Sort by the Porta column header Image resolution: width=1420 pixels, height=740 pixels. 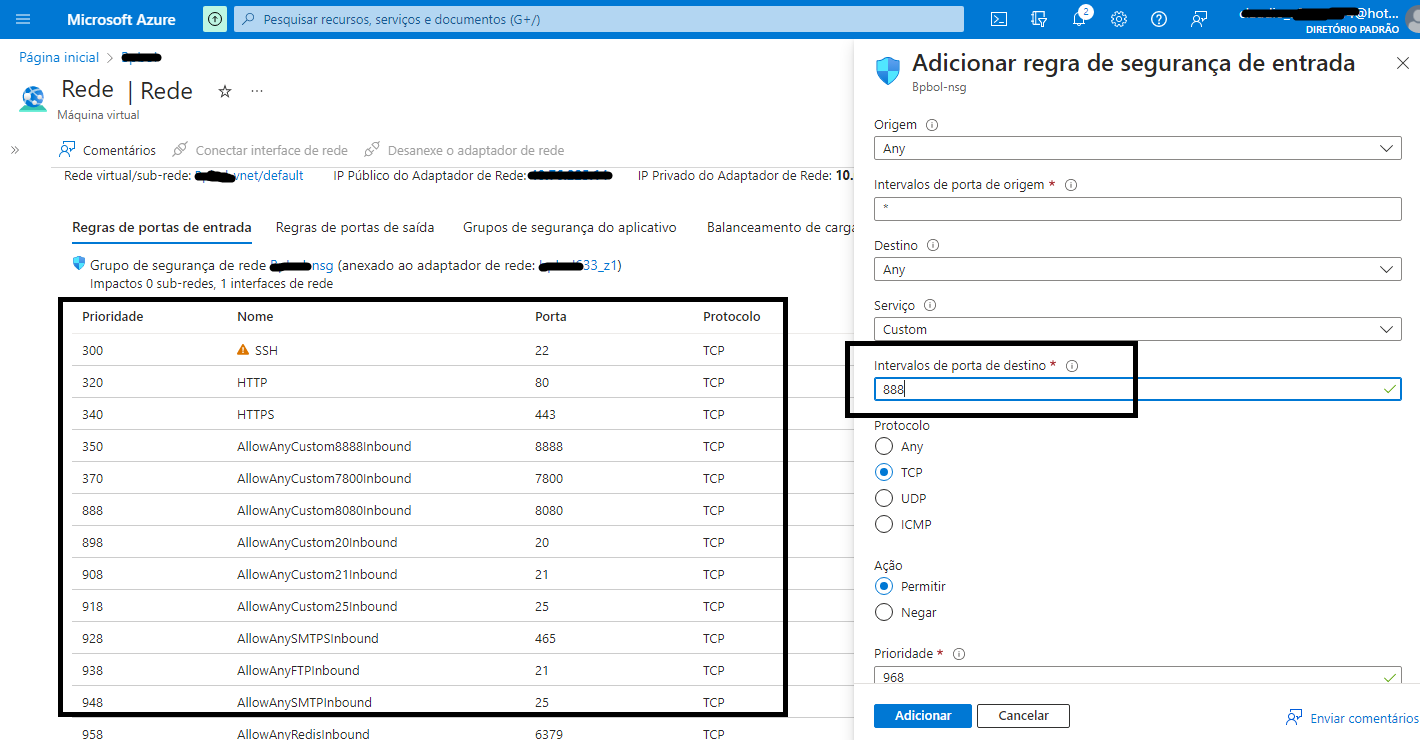551,316
